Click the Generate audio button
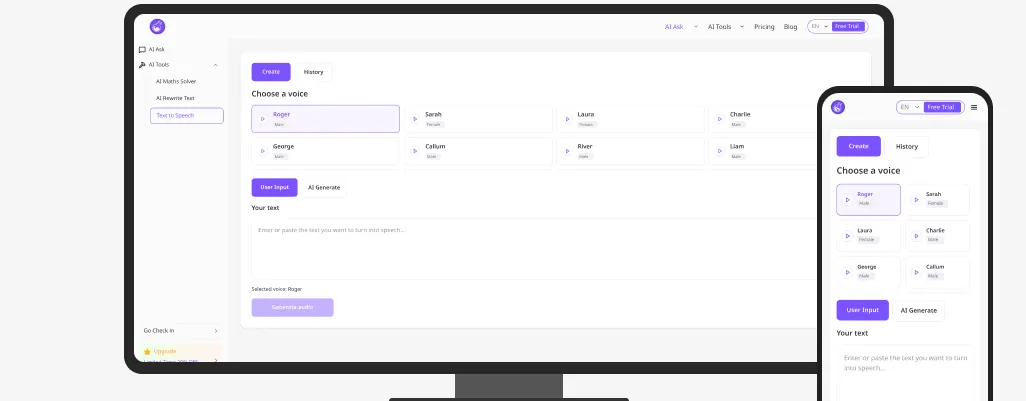 click(x=292, y=307)
